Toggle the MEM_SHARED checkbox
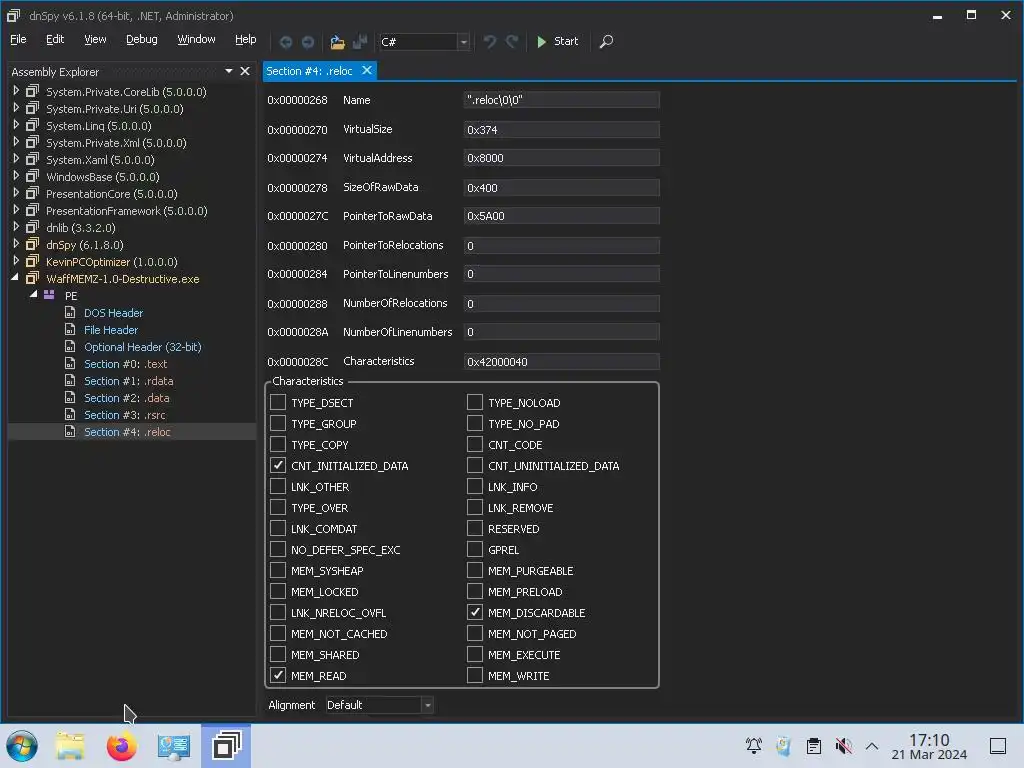 point(278,654)
